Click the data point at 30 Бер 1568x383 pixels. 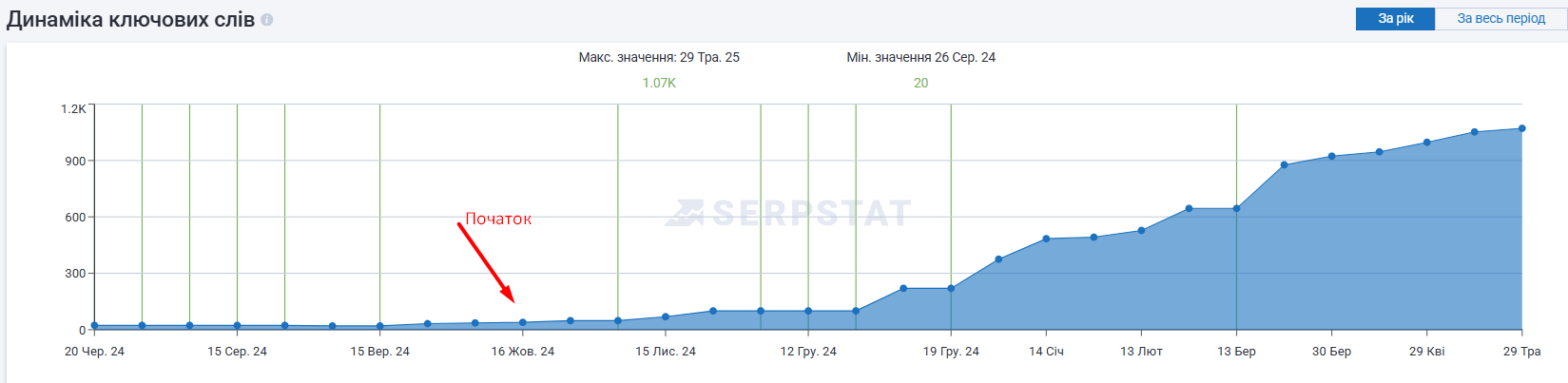click(1331, 156)
